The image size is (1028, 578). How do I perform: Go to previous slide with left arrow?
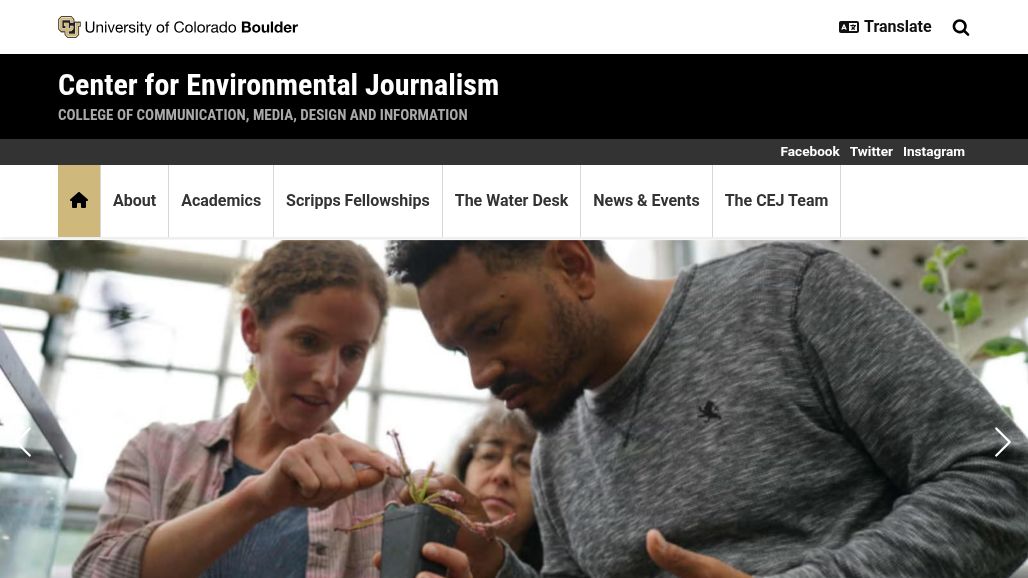[x=24, y=442]
